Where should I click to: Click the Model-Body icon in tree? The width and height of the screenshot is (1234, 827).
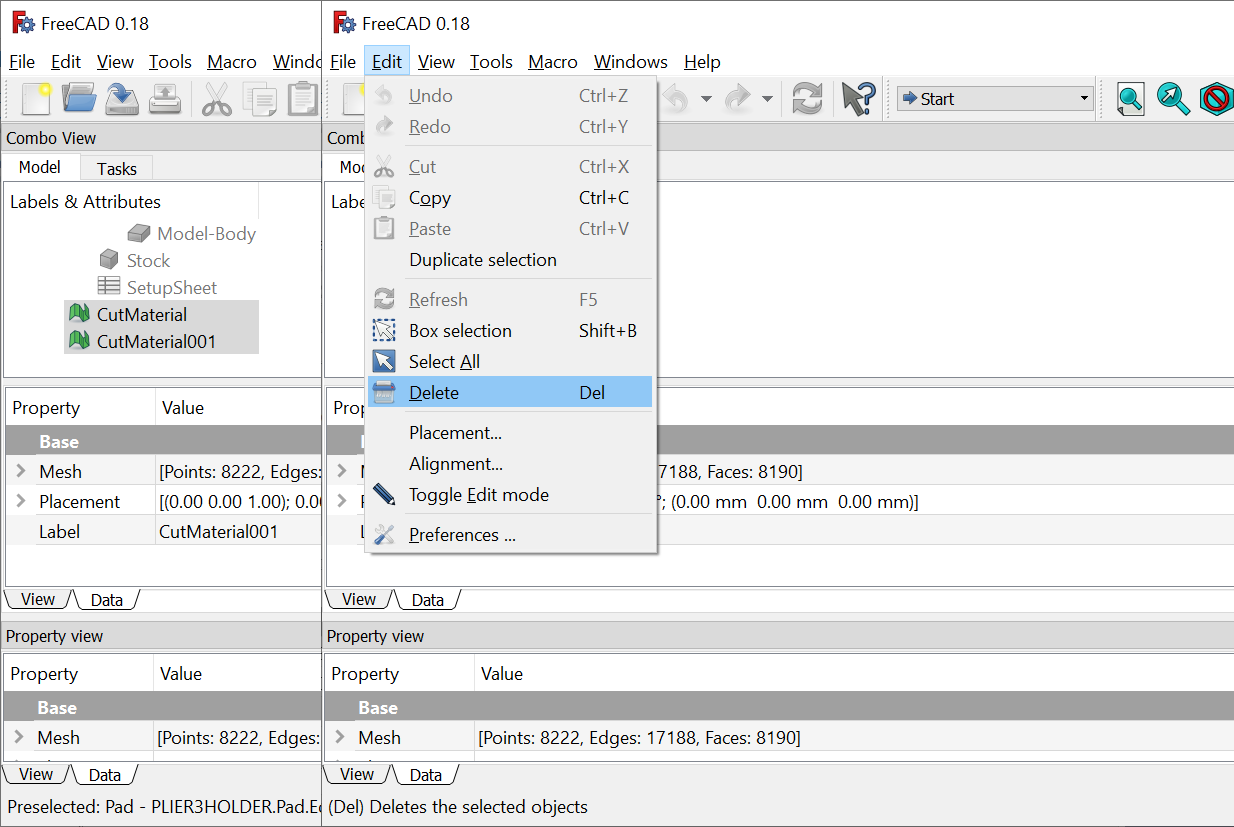(139, 233)
